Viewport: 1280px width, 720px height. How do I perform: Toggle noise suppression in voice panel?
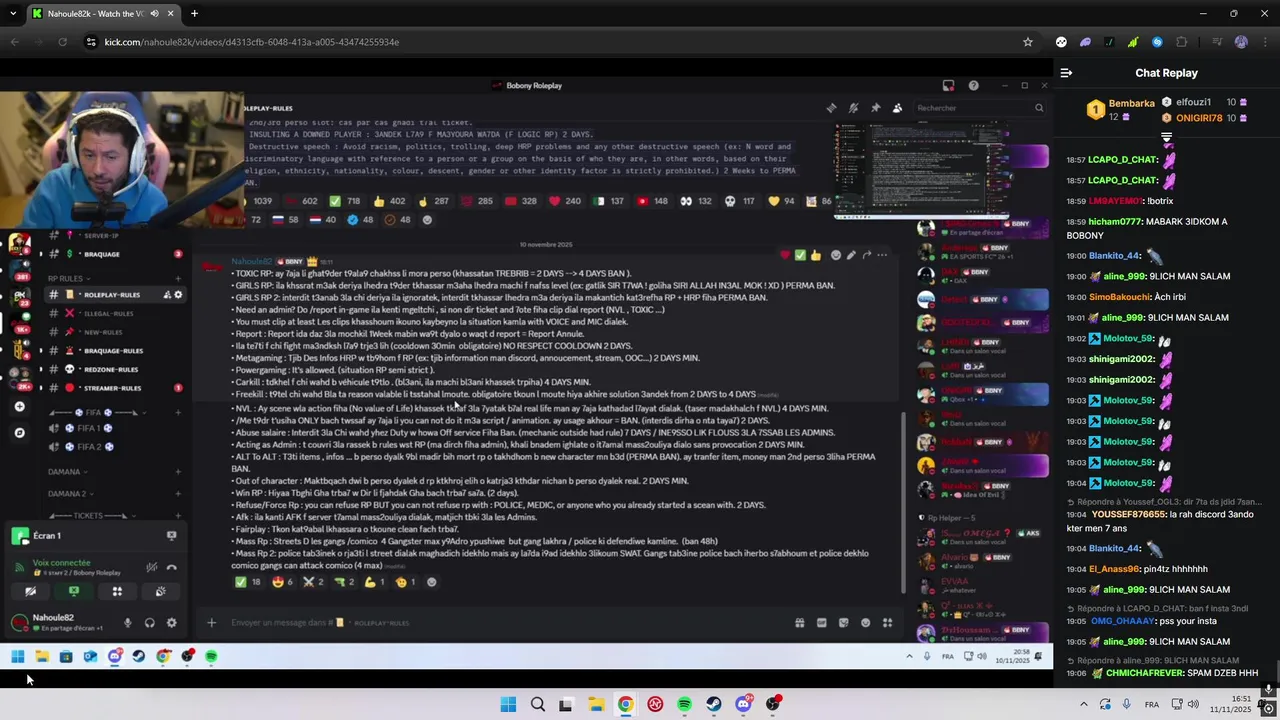[151, 568]
